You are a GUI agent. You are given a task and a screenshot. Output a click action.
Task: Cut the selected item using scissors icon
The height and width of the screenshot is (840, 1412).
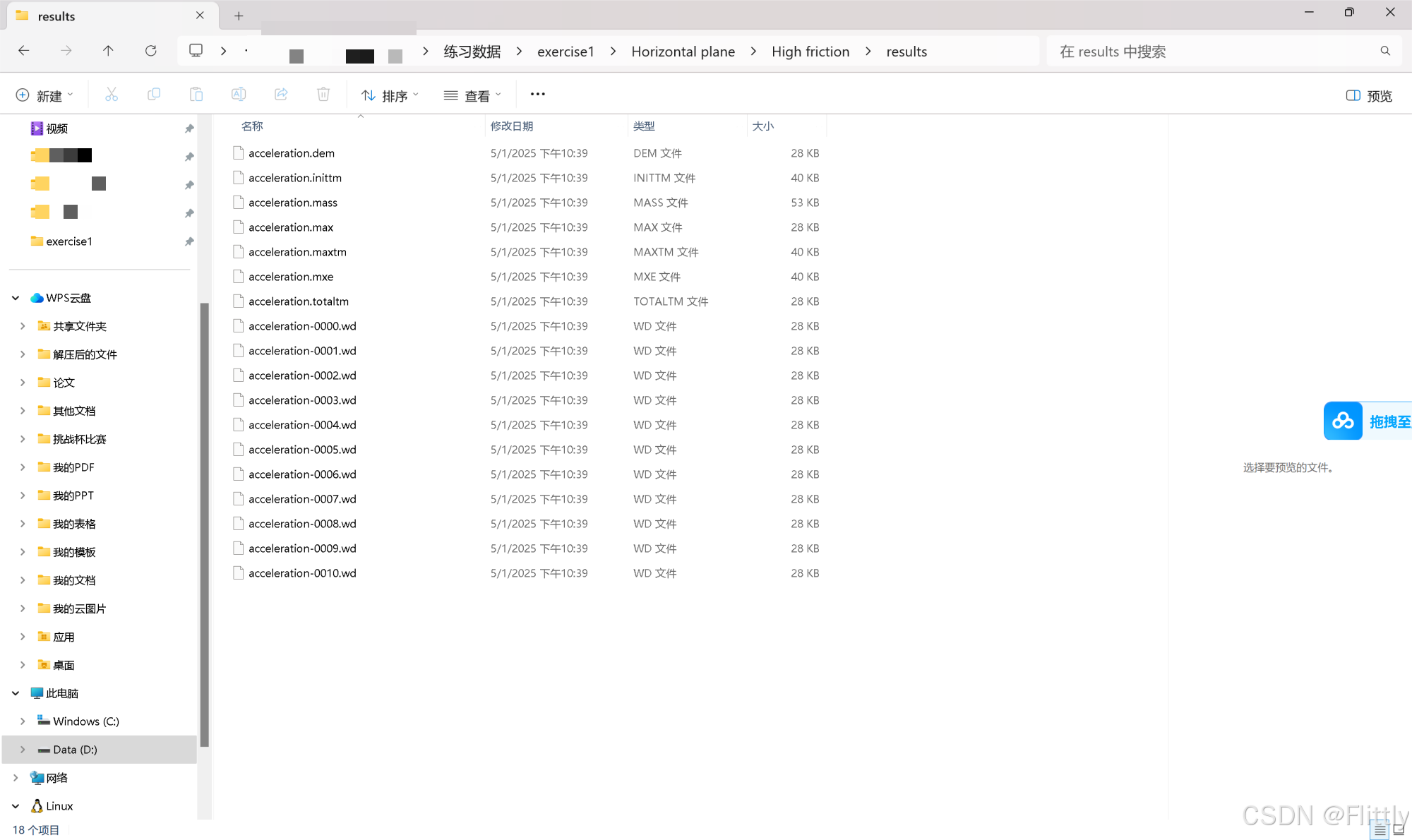[x=112, y=94]
